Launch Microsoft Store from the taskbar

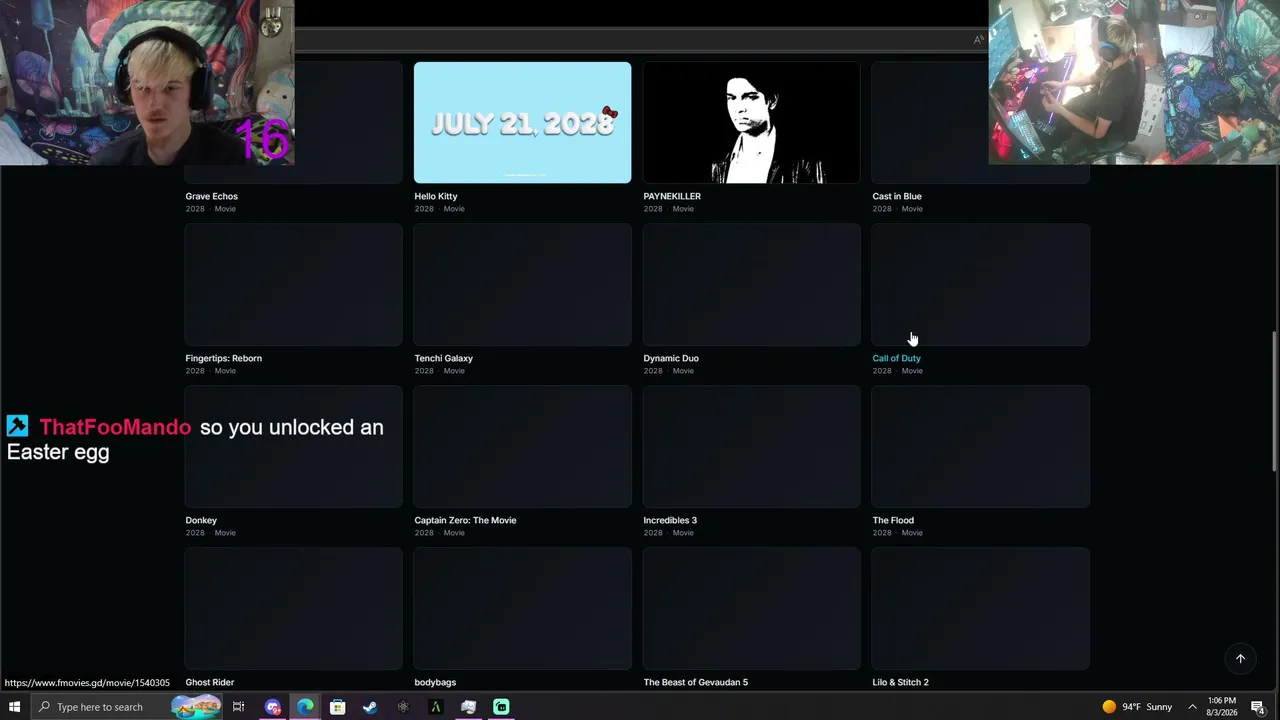click(x=337, y=707)
